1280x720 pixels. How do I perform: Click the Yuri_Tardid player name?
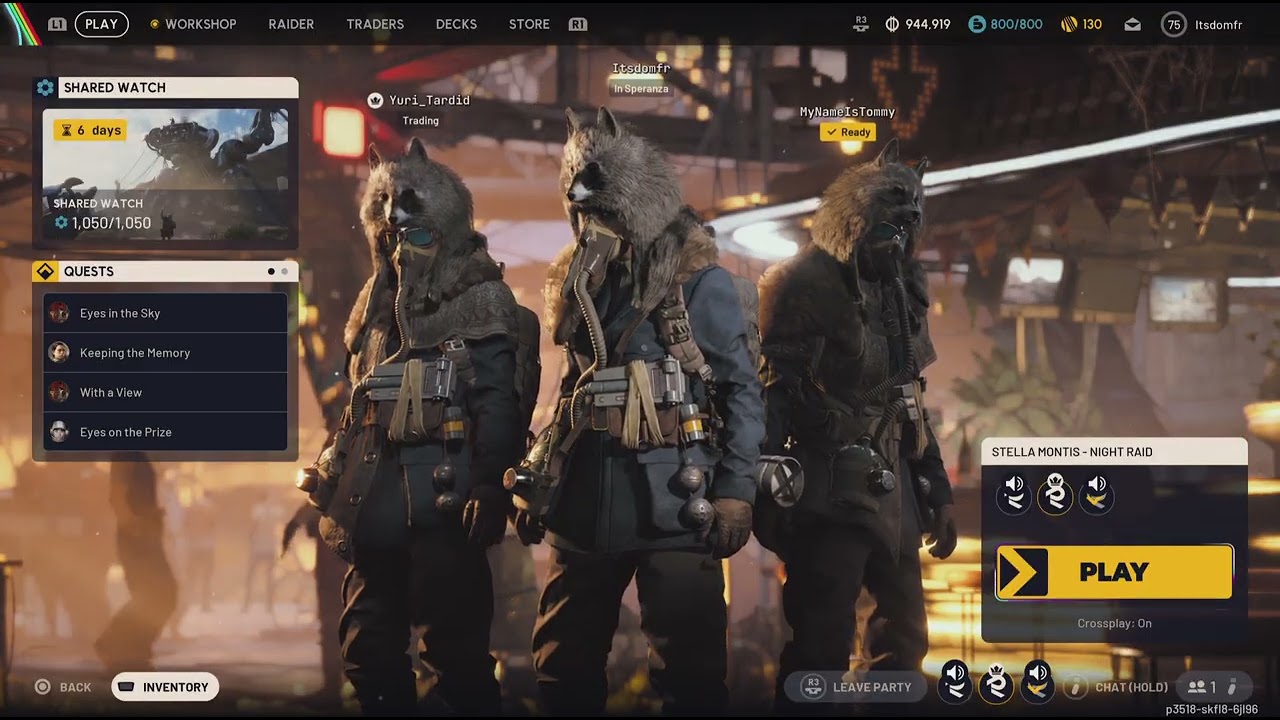pyautogui.click(x=429, y=100)
